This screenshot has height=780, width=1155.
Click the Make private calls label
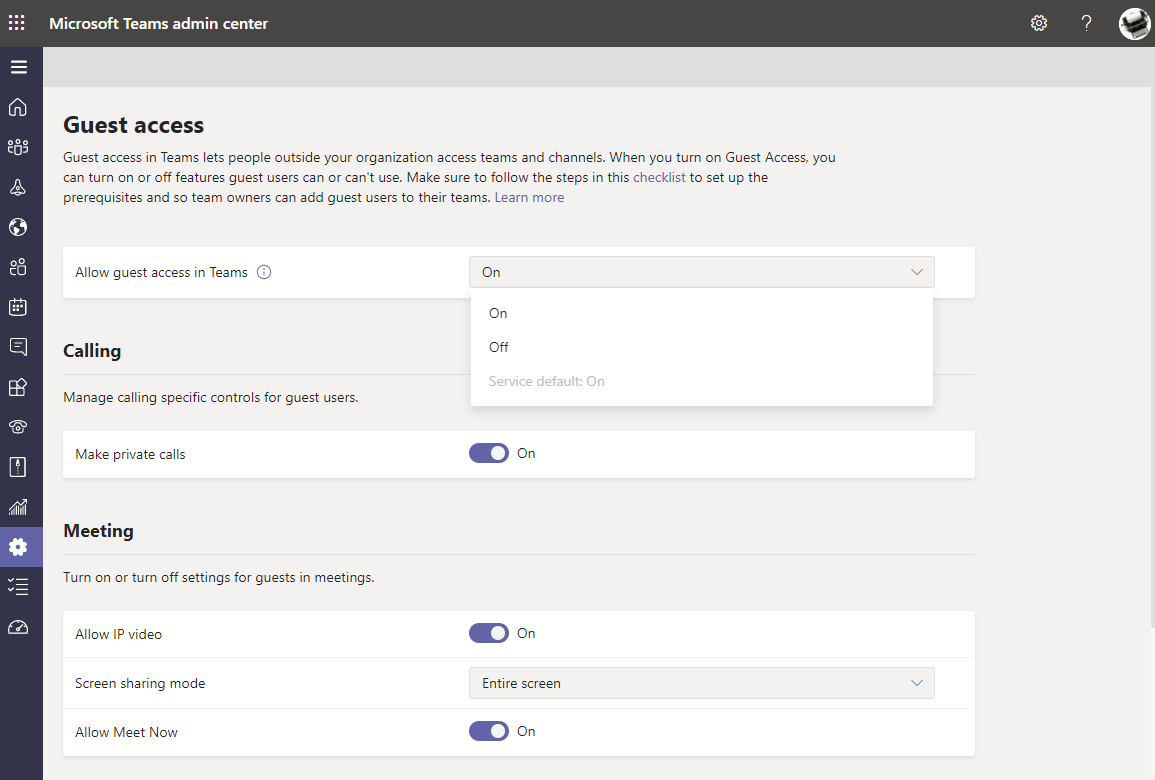pyautogui.click(x=130, y=454)
